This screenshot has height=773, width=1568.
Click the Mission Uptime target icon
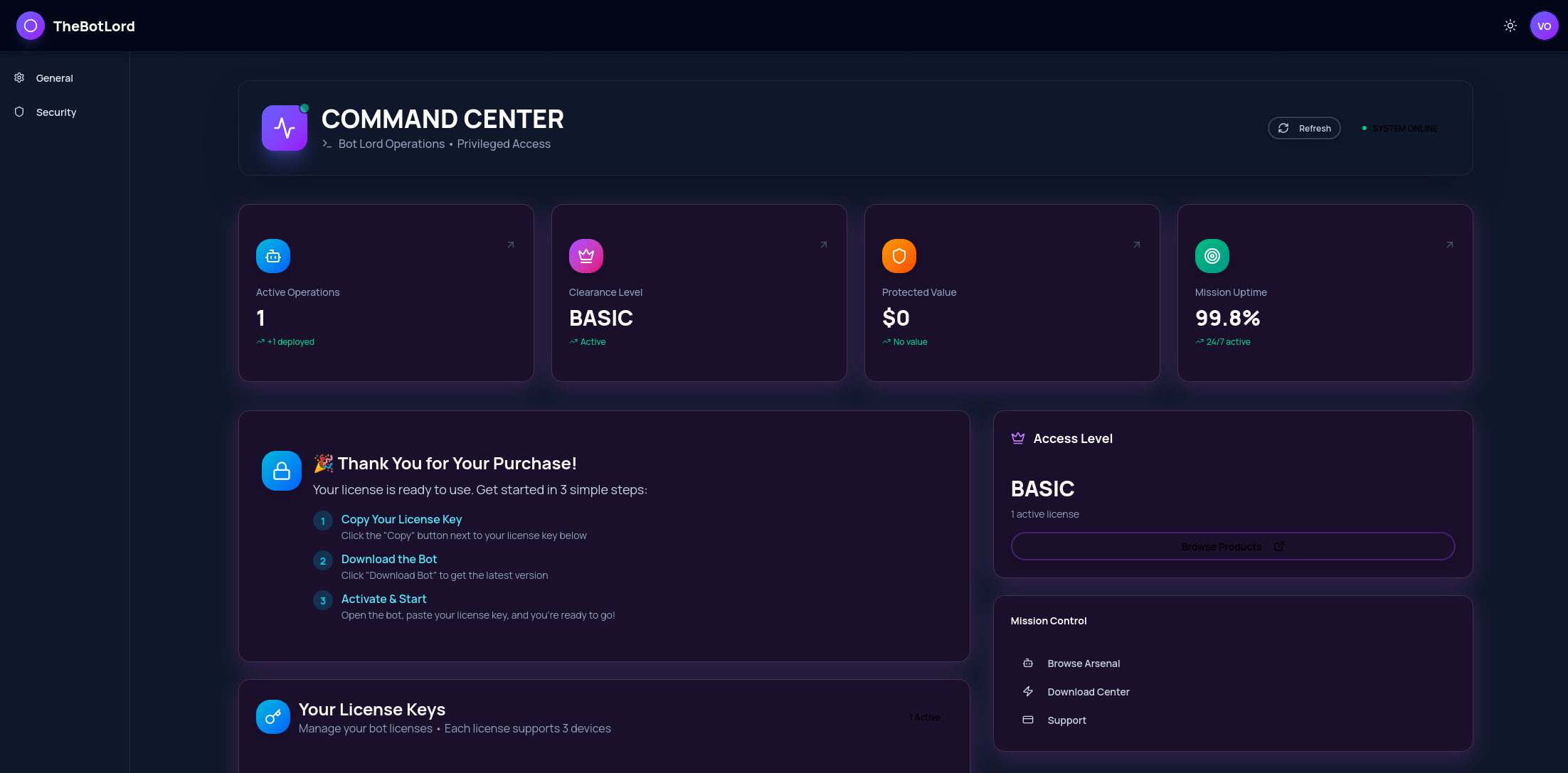click(x=1212, y=255)
